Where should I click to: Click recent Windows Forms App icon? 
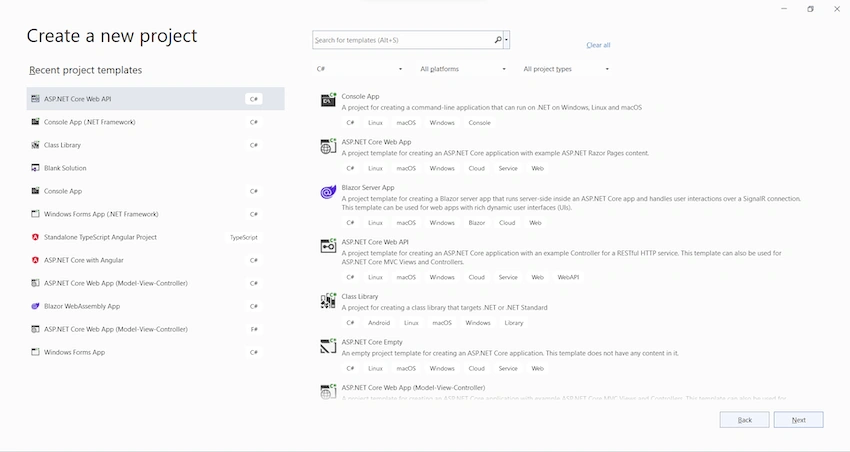35,352
